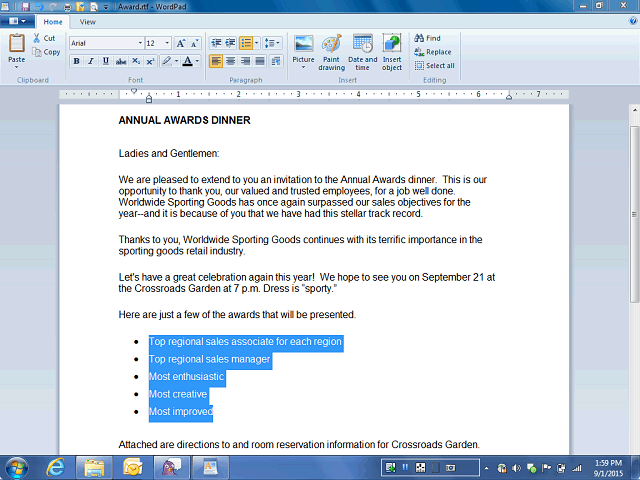
Task: Open the WordPad application menu button
Action: point(17,21)
